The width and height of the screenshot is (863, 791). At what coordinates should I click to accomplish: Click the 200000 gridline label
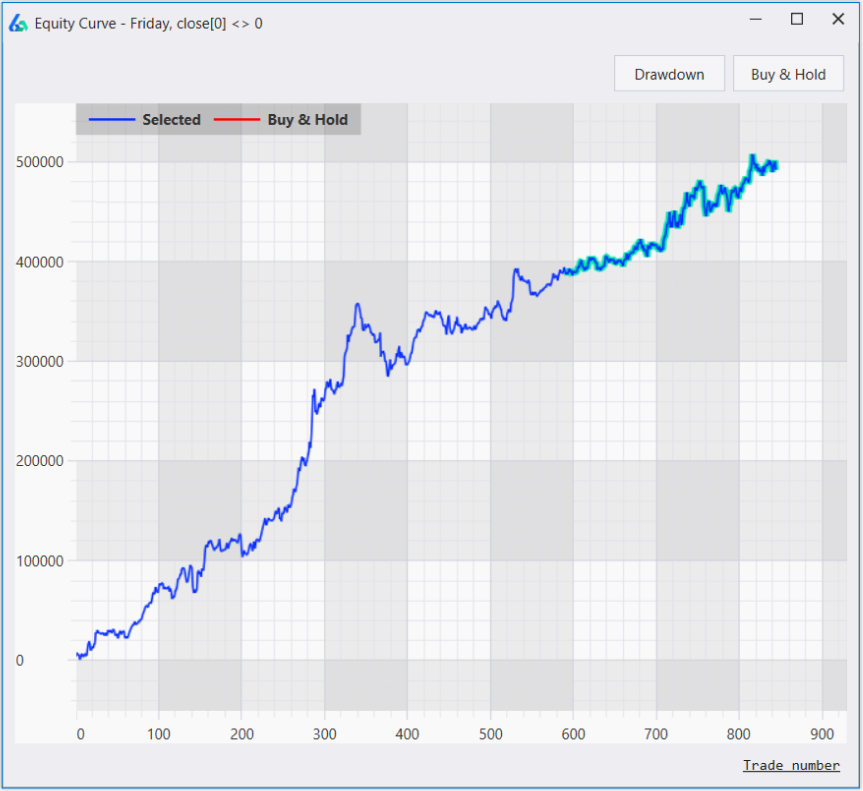pos(42,461)
